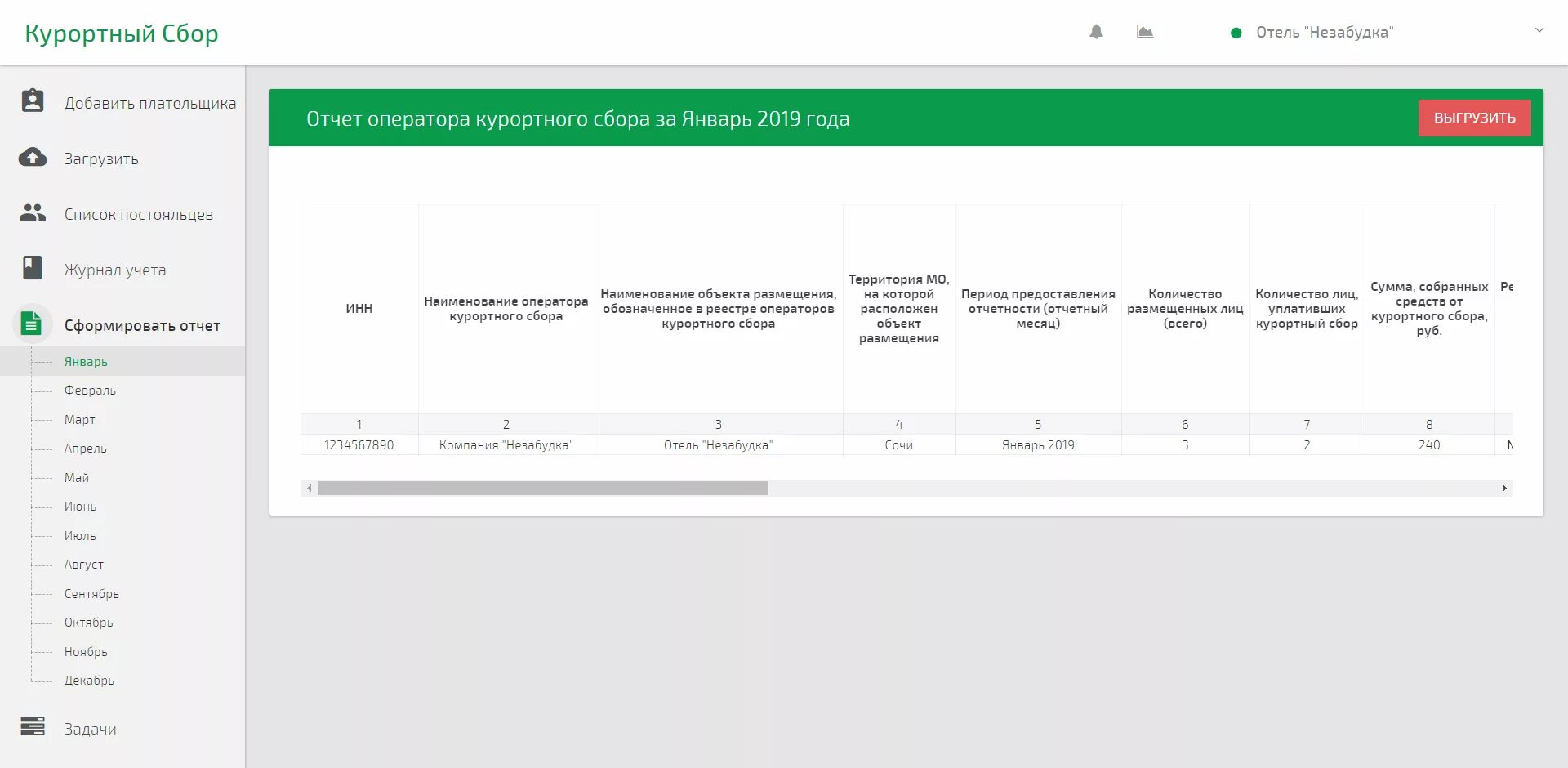Select Июнь report month
Screen dimensions: 1568x768
(80, 507)
